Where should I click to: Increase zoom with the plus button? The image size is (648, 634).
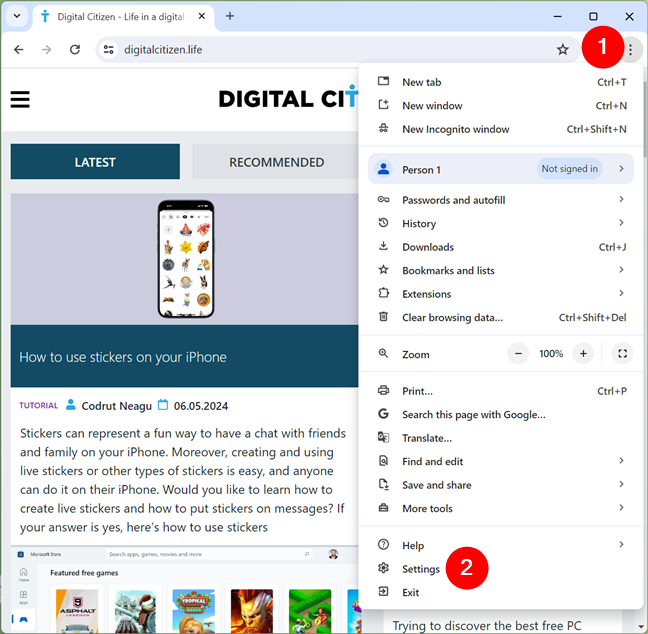(x=583, y=354)
